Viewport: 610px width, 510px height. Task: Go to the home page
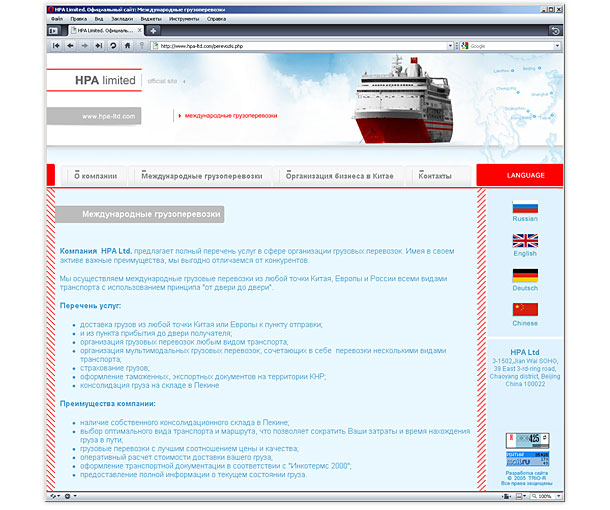tap(127, 46)
